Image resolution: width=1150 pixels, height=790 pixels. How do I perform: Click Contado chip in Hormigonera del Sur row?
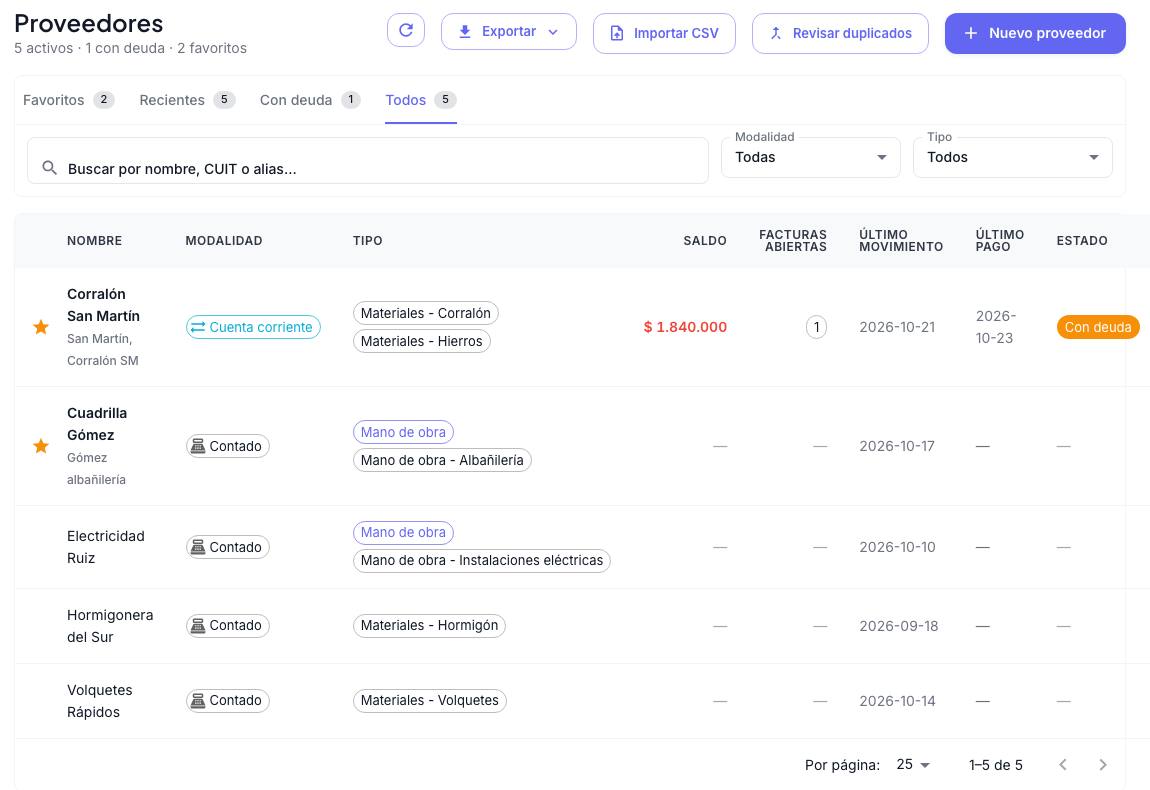pyautogui.click(x=227, y=626)
